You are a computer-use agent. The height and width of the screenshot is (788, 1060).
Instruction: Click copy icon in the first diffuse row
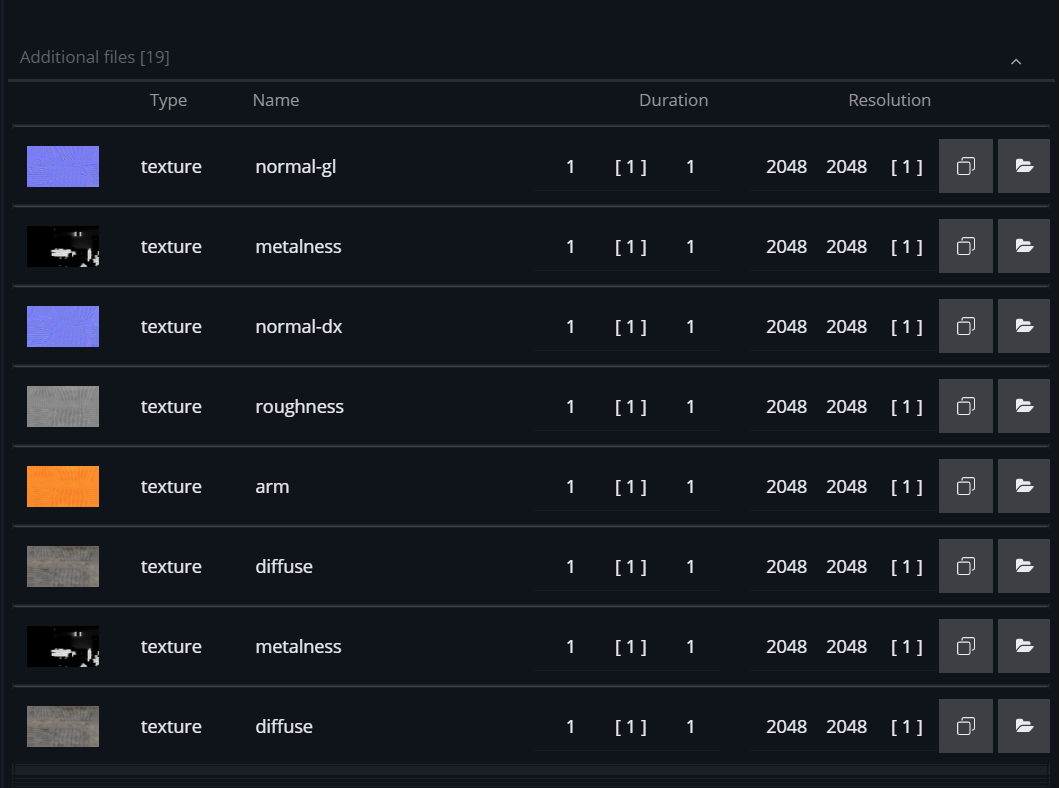point(965,566)
